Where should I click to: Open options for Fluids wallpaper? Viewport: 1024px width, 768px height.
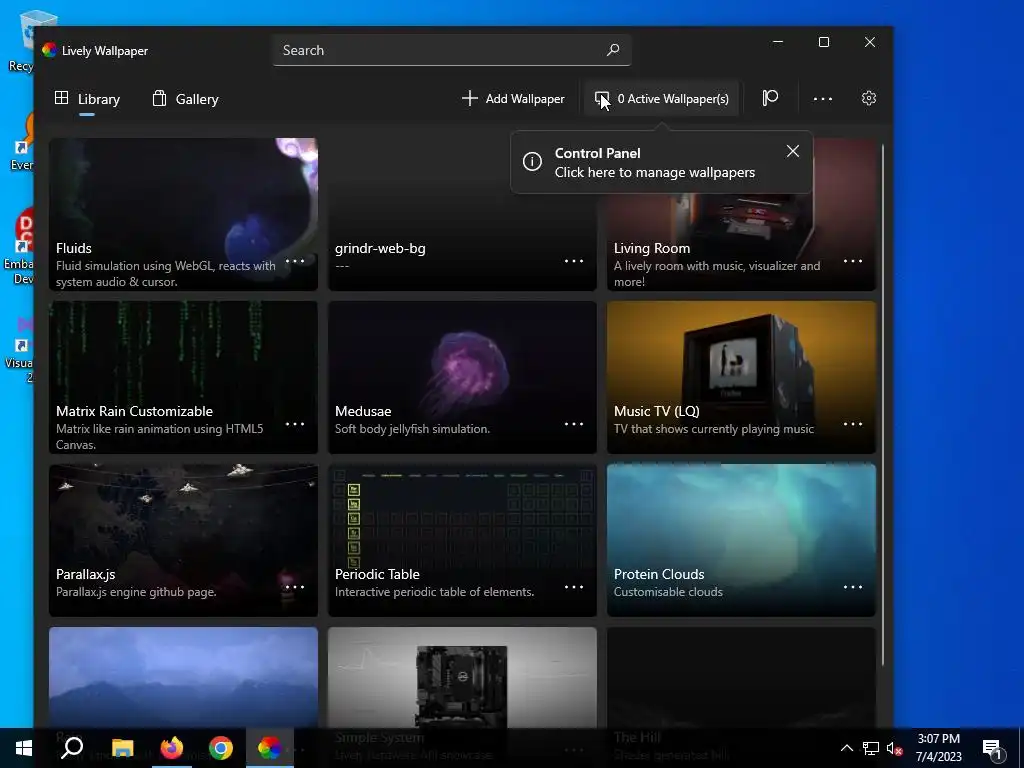295,261
